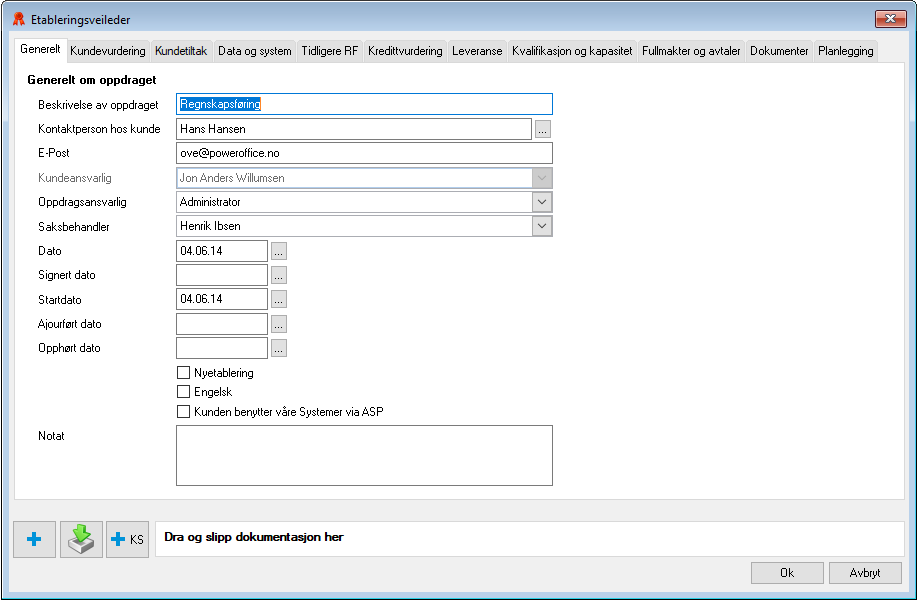918x601 pixels.
Task: Click the empty Ajourført dato field
Action: [222, 324]
